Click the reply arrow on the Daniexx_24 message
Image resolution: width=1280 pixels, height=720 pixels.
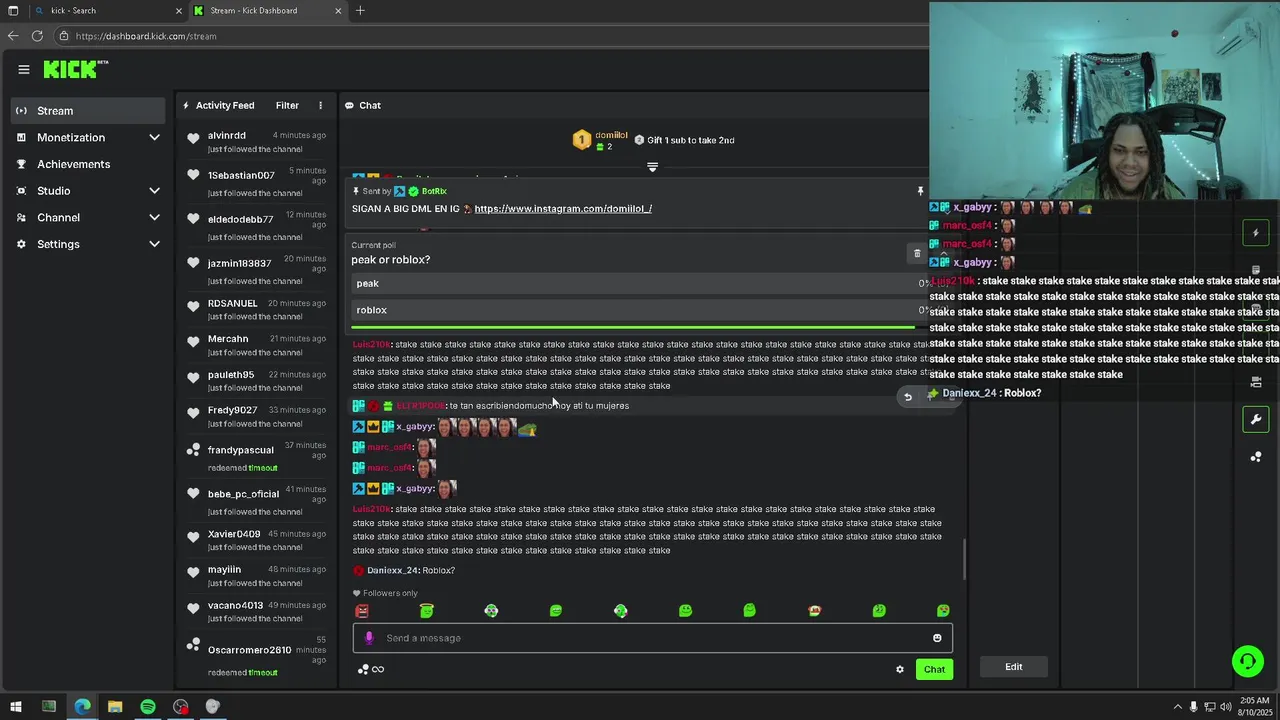[908, 397]
